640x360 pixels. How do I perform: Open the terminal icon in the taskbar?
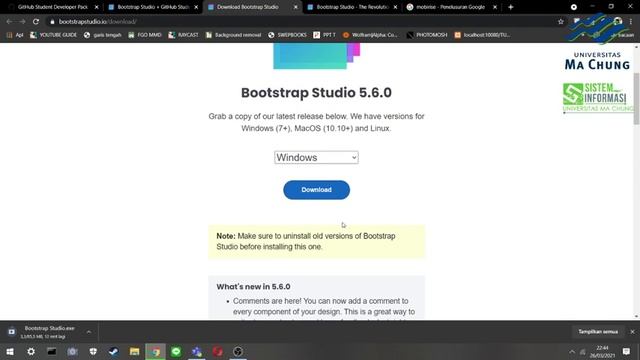point(51,351)
